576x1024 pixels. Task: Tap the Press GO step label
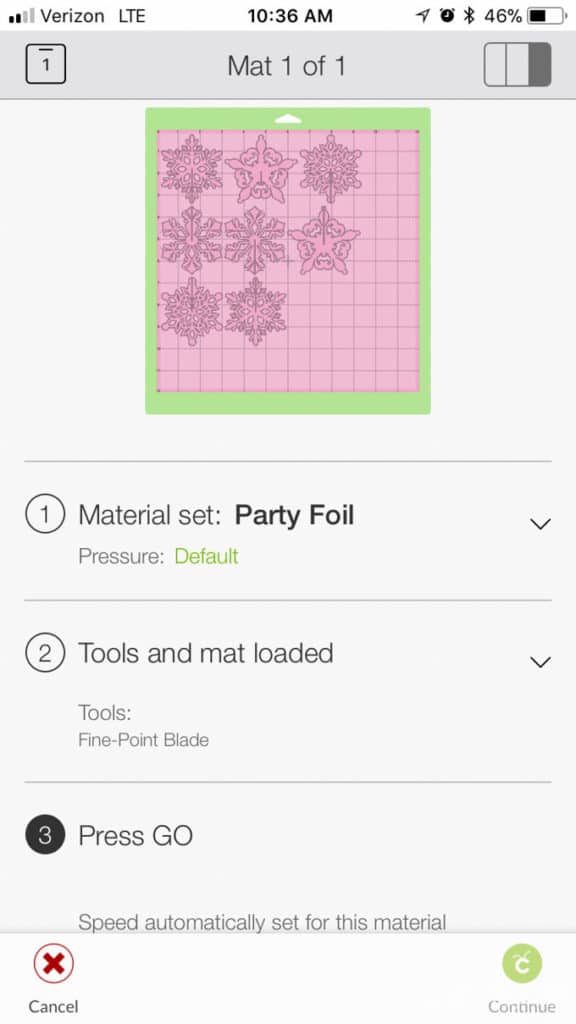tap(136, 835)
